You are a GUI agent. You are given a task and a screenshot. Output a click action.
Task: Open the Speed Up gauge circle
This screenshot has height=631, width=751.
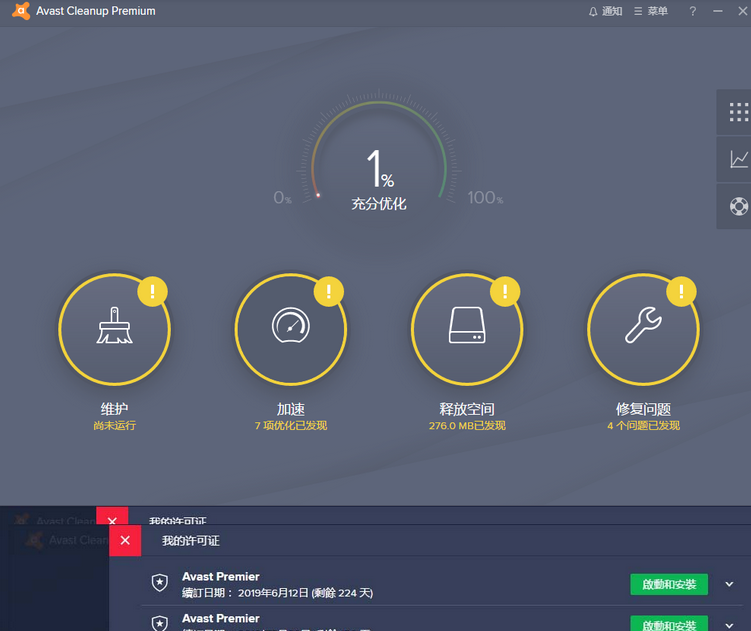[x=291, y=330]
